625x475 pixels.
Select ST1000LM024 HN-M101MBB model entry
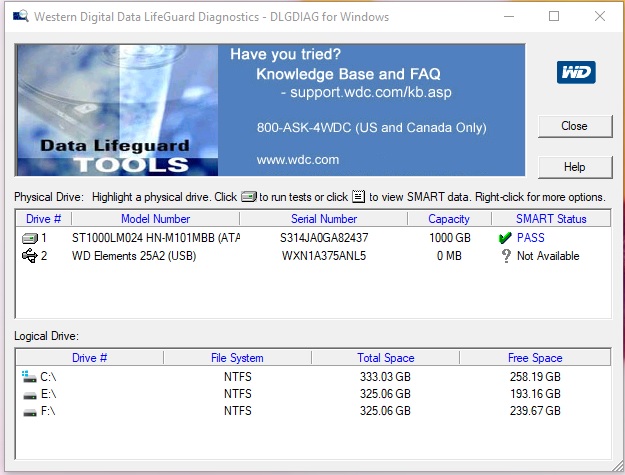156,238
